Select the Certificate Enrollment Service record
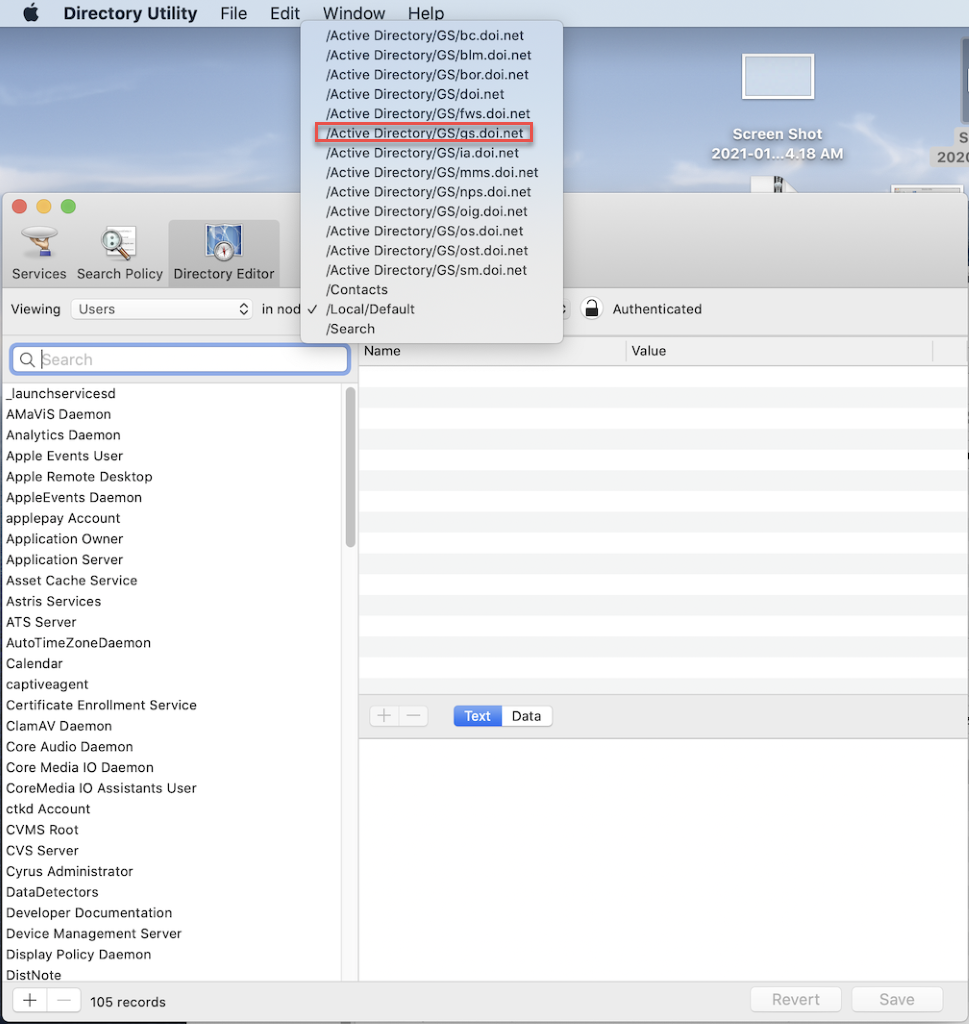 click(172, 705)
